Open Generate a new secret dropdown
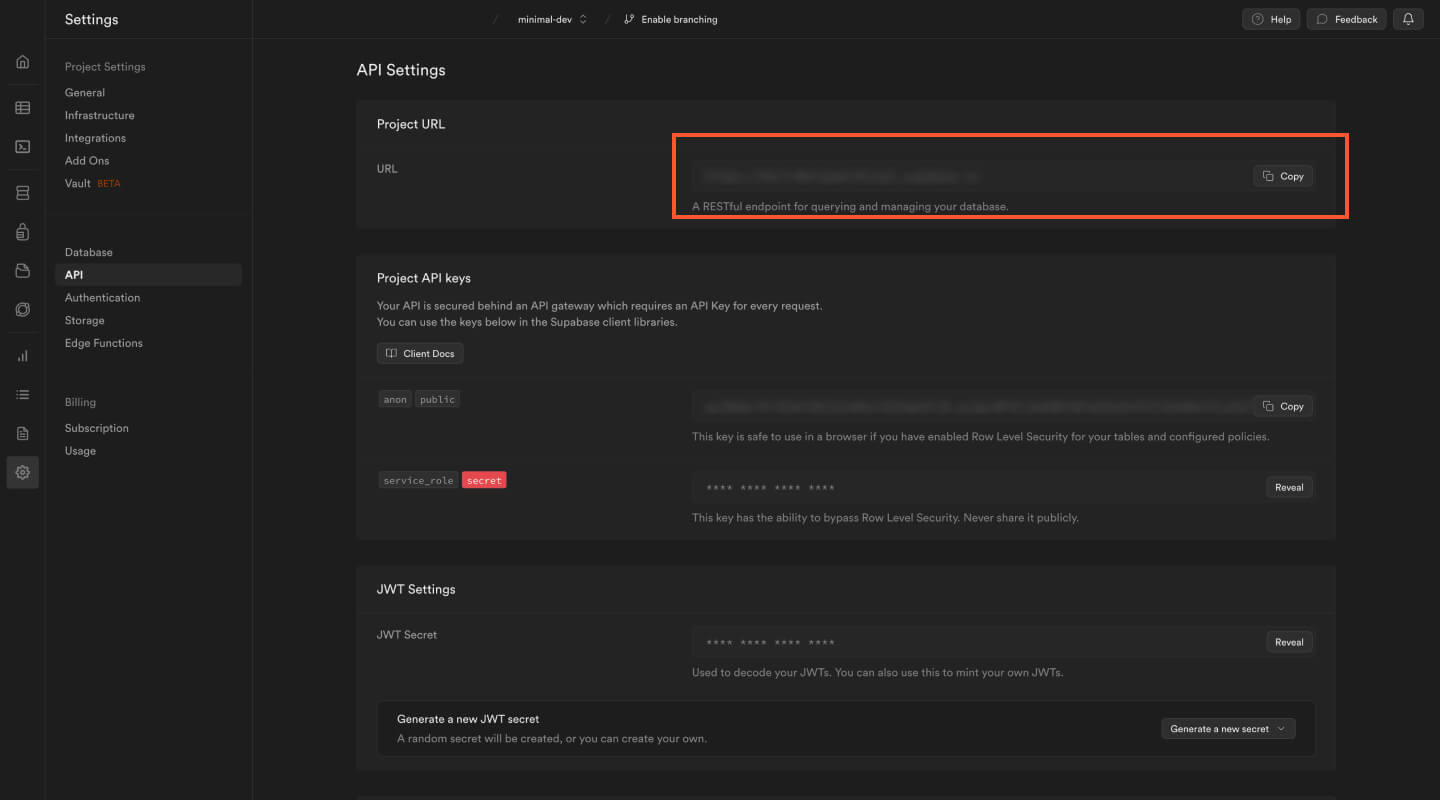 [1228, 729]
